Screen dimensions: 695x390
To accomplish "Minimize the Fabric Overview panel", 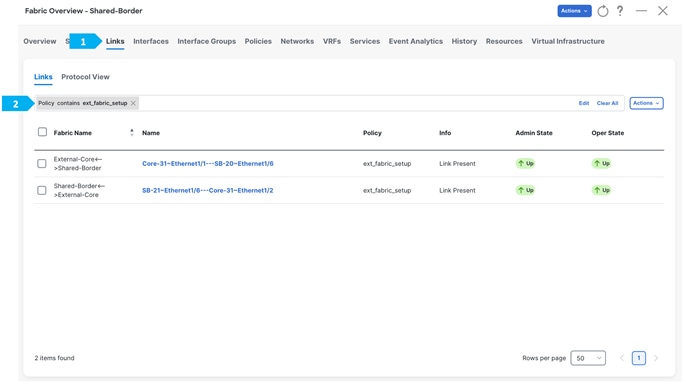I will 641,11.
